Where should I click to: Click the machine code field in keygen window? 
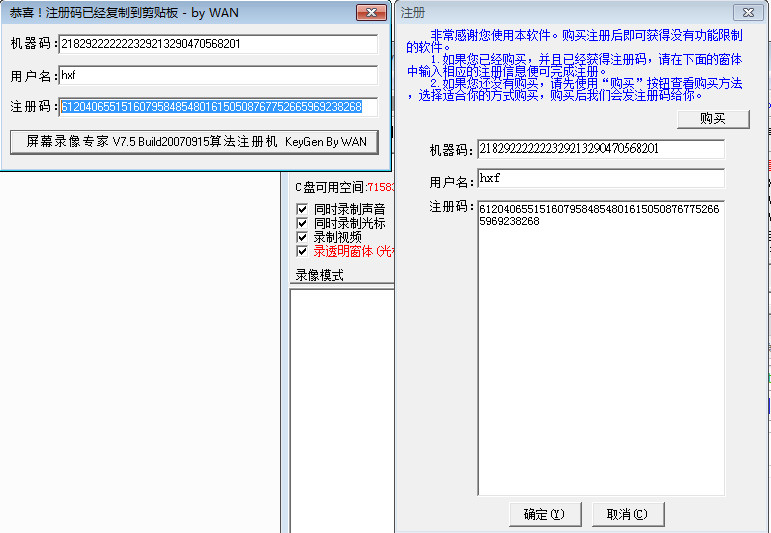point(218,44)
